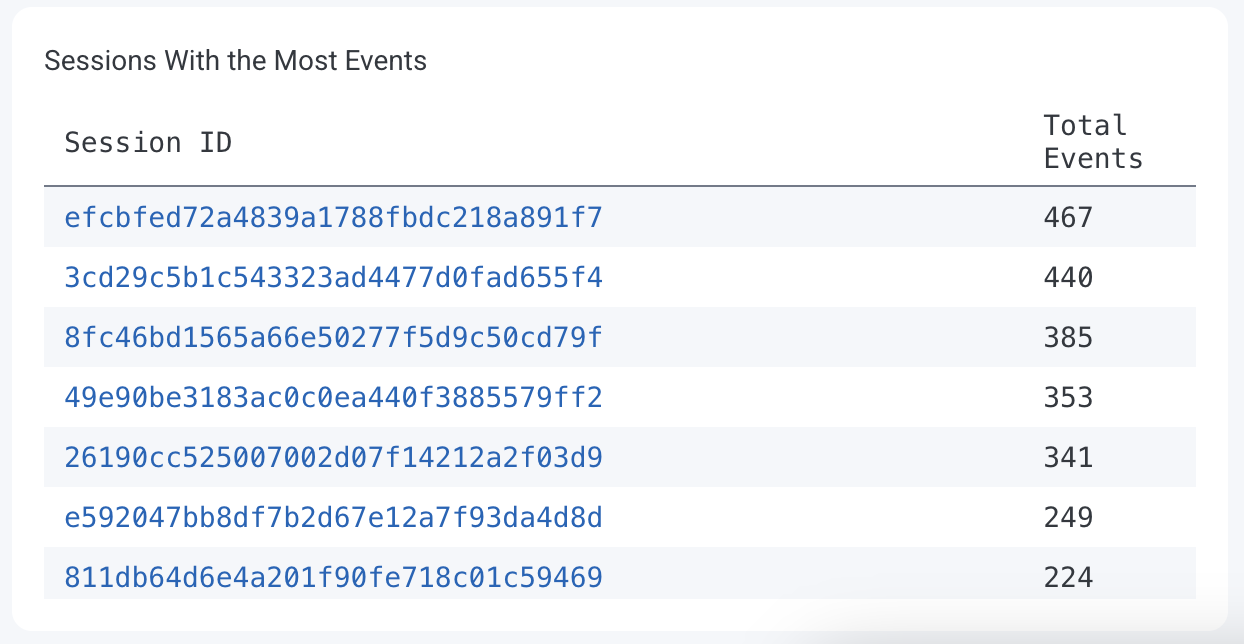Open session 49e90be3183ac0c0ea440f3885579ff2

(x=333, y=397)
